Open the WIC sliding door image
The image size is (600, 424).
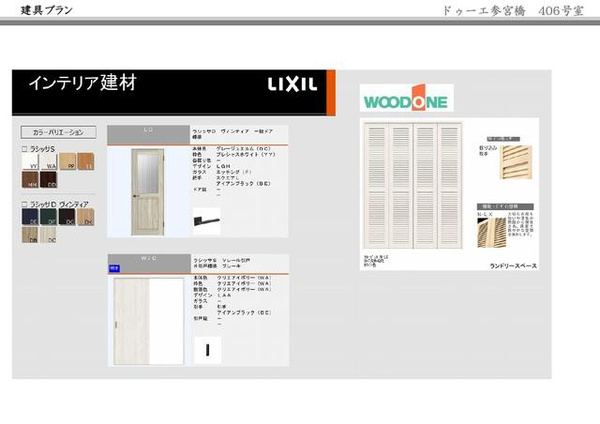[x=147, y=320]
